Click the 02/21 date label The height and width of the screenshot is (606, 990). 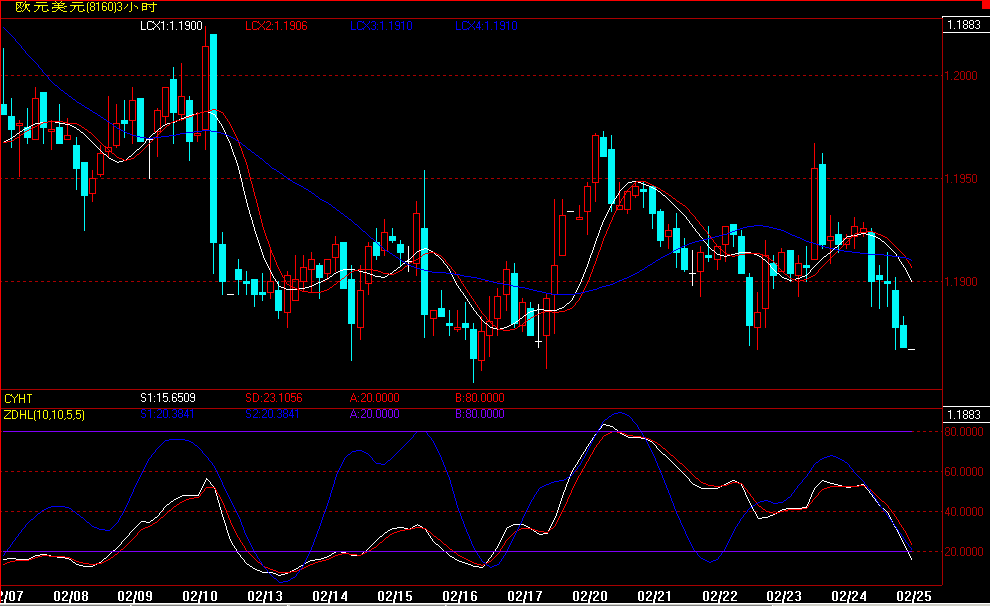click(x=655, y=596)
